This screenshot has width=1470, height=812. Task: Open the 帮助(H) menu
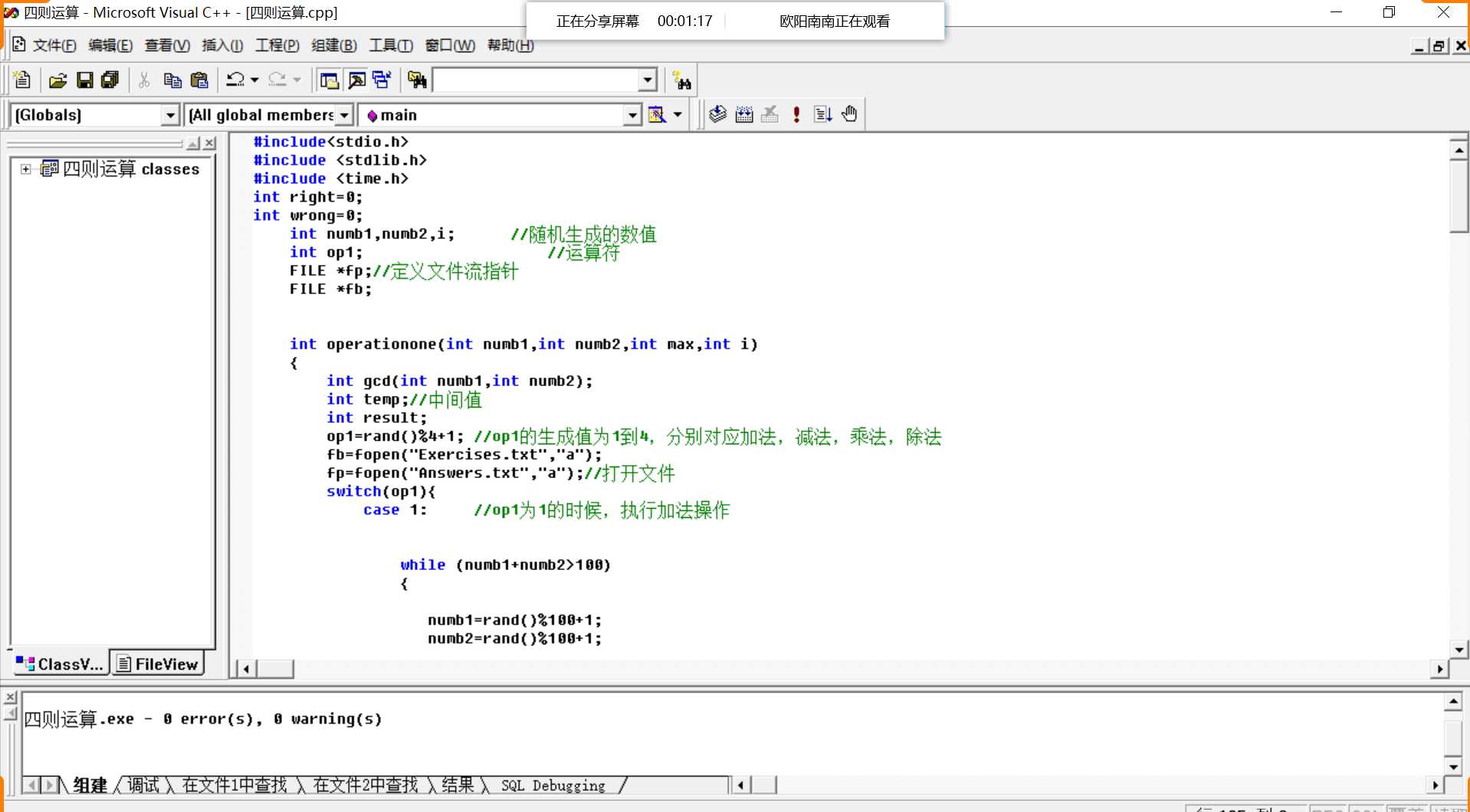click(x=510, y=45)
